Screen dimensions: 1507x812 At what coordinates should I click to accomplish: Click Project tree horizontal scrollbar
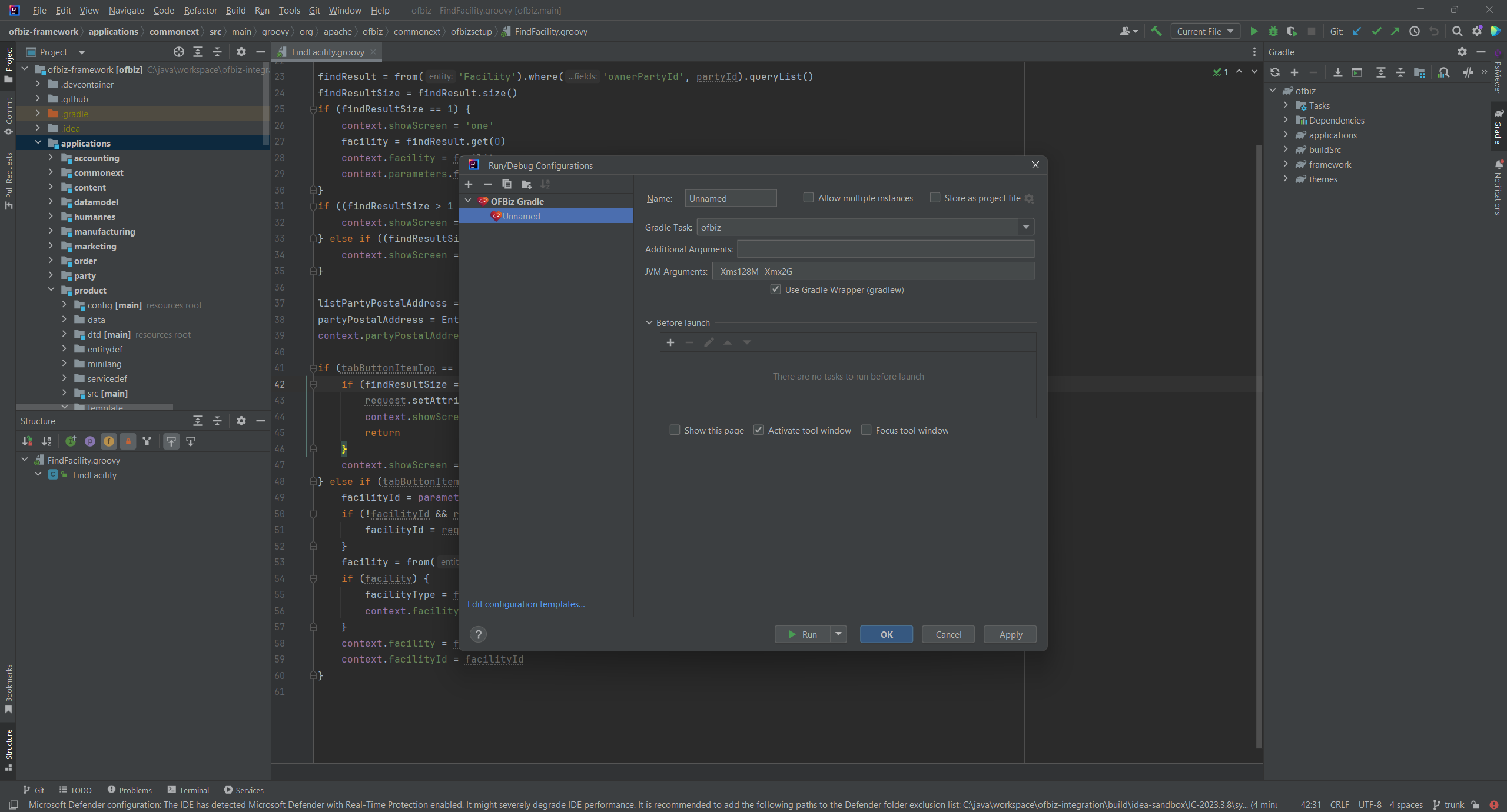[x=95, y=406]
